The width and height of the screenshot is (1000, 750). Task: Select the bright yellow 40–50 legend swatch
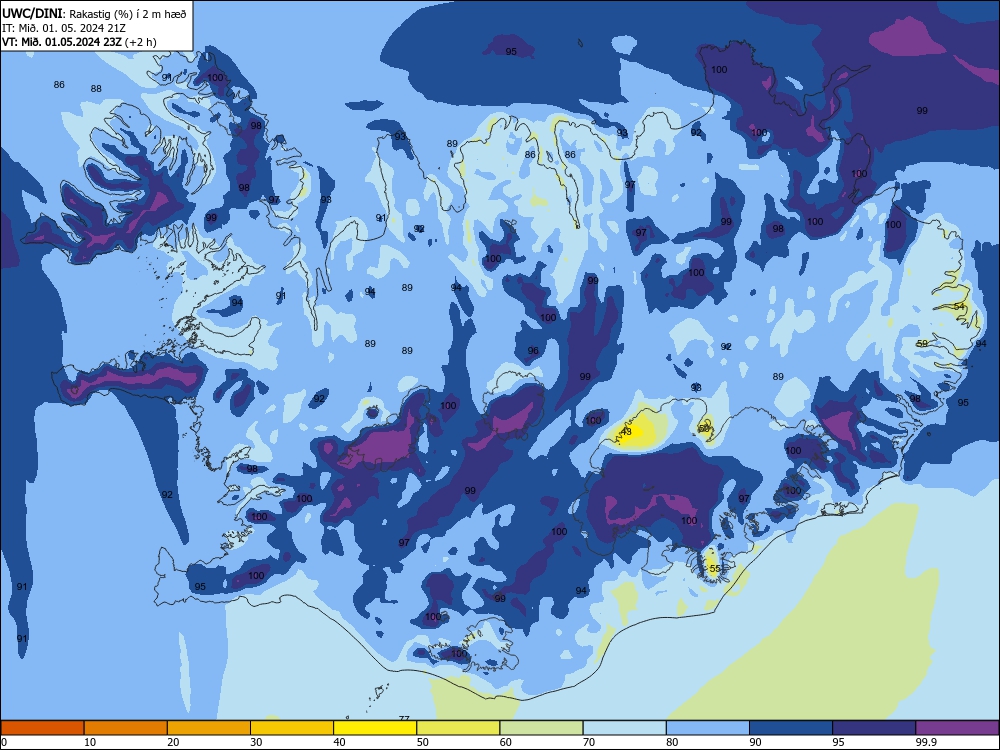point(375,728)
